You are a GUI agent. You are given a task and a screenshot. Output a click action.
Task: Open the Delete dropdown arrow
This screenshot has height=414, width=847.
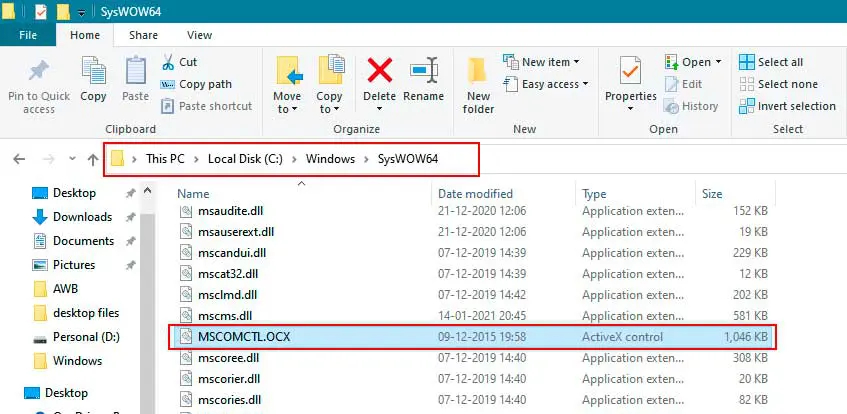379,109
